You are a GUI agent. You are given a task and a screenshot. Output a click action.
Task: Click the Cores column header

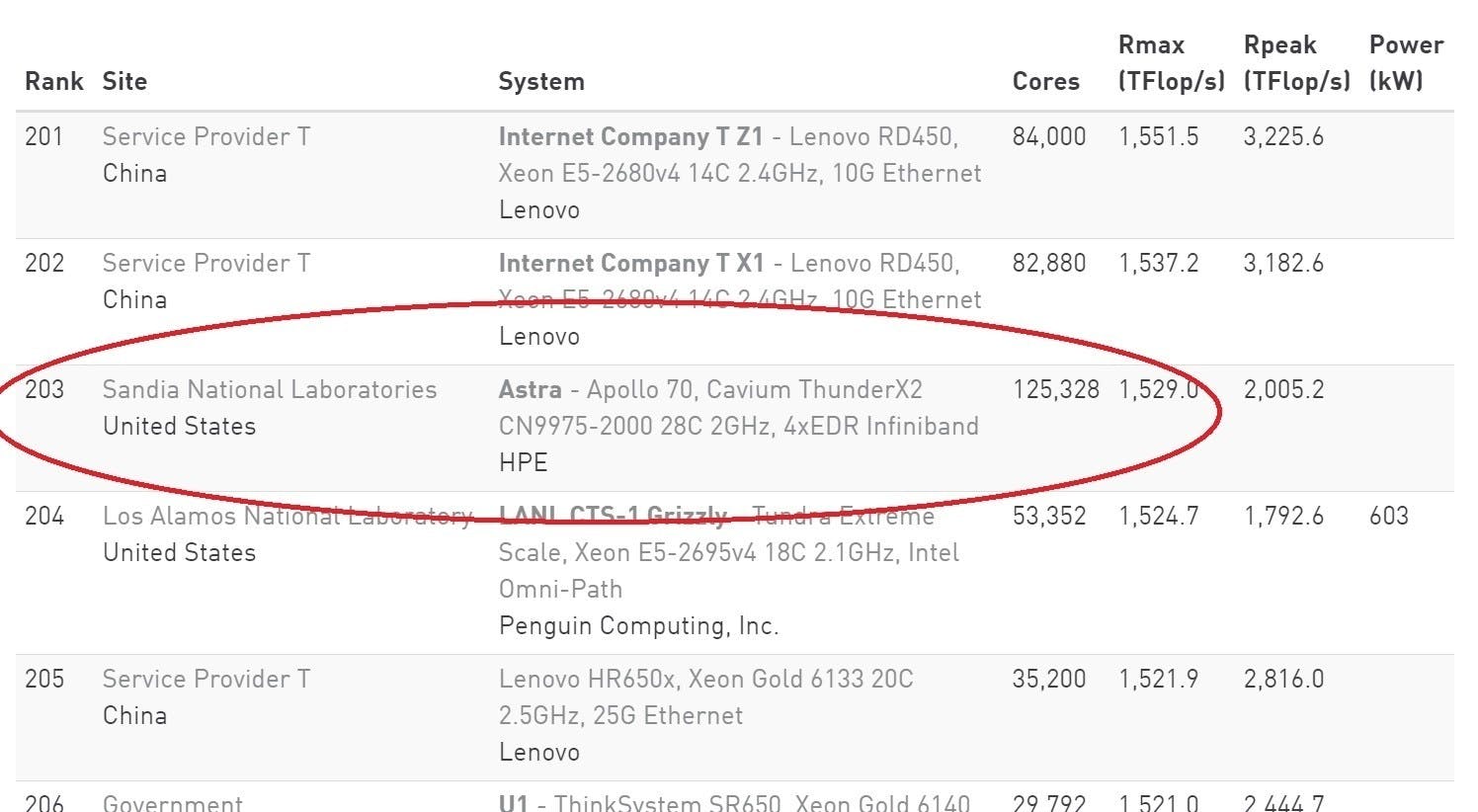(x=1046, y=81)
